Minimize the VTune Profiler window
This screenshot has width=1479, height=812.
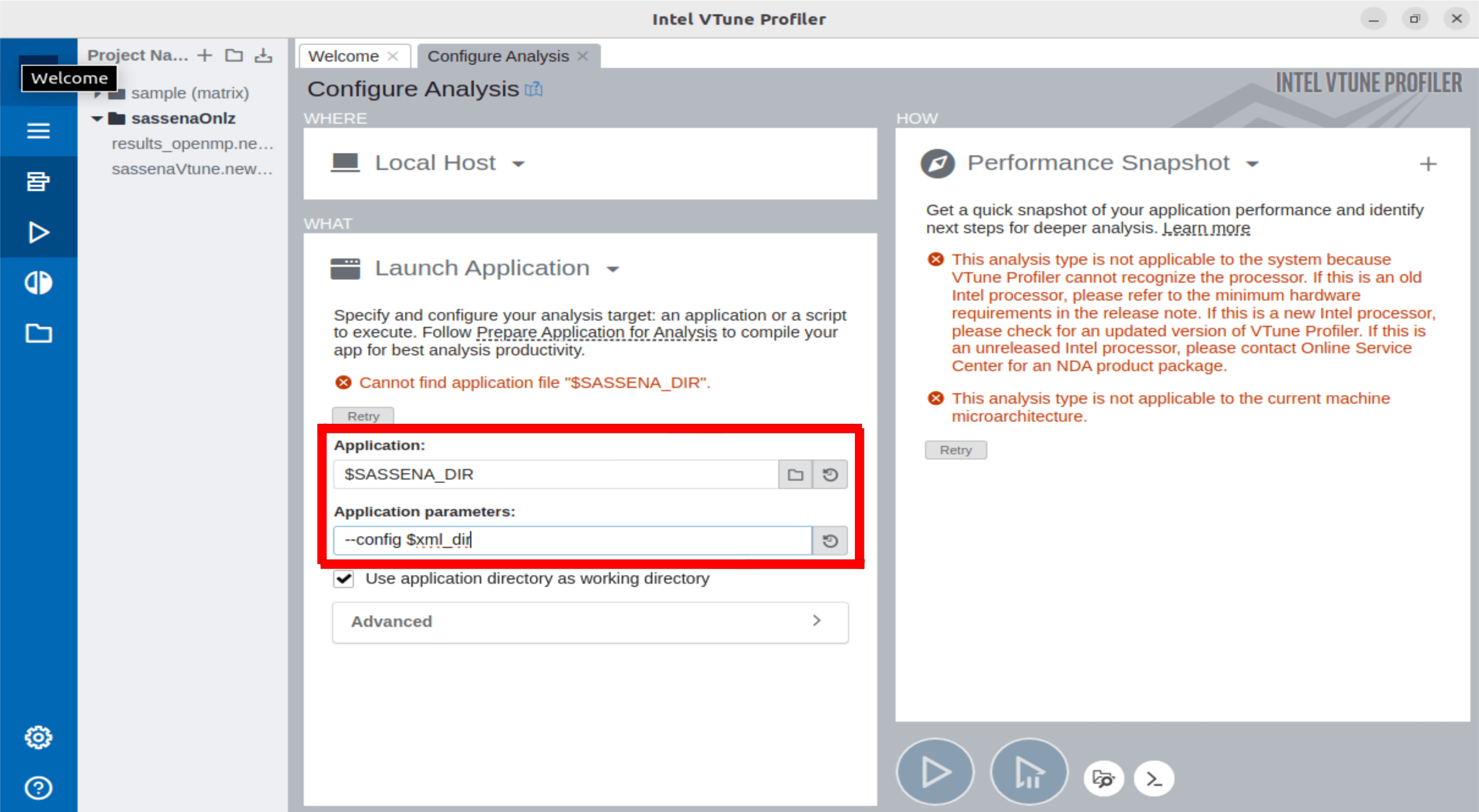[1373, 20]
